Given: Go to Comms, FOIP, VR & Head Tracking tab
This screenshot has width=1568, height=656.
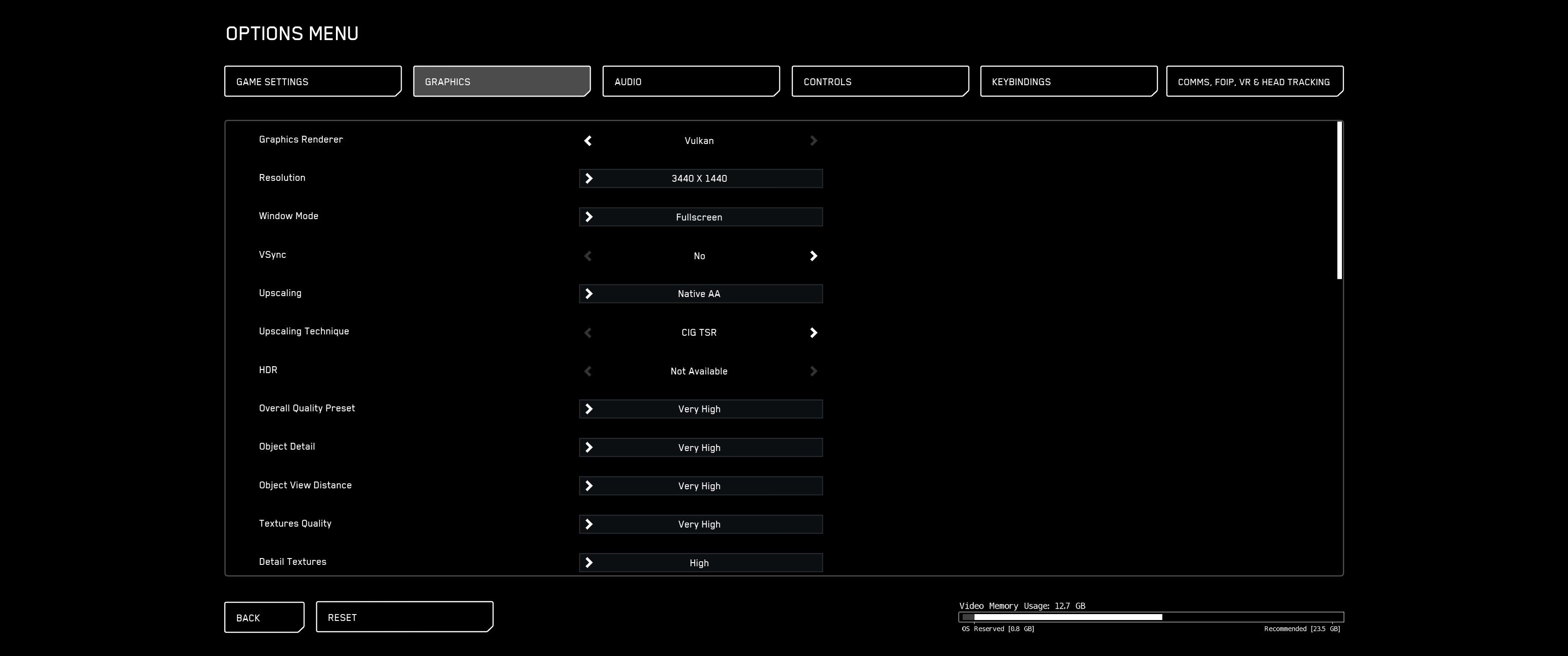Looking at the screenshot, I should coord(1254,82).
